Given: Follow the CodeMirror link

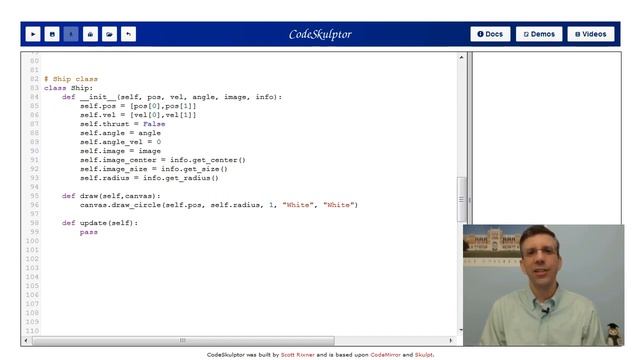Looking at the screenshot, I should tap(385, 355).
